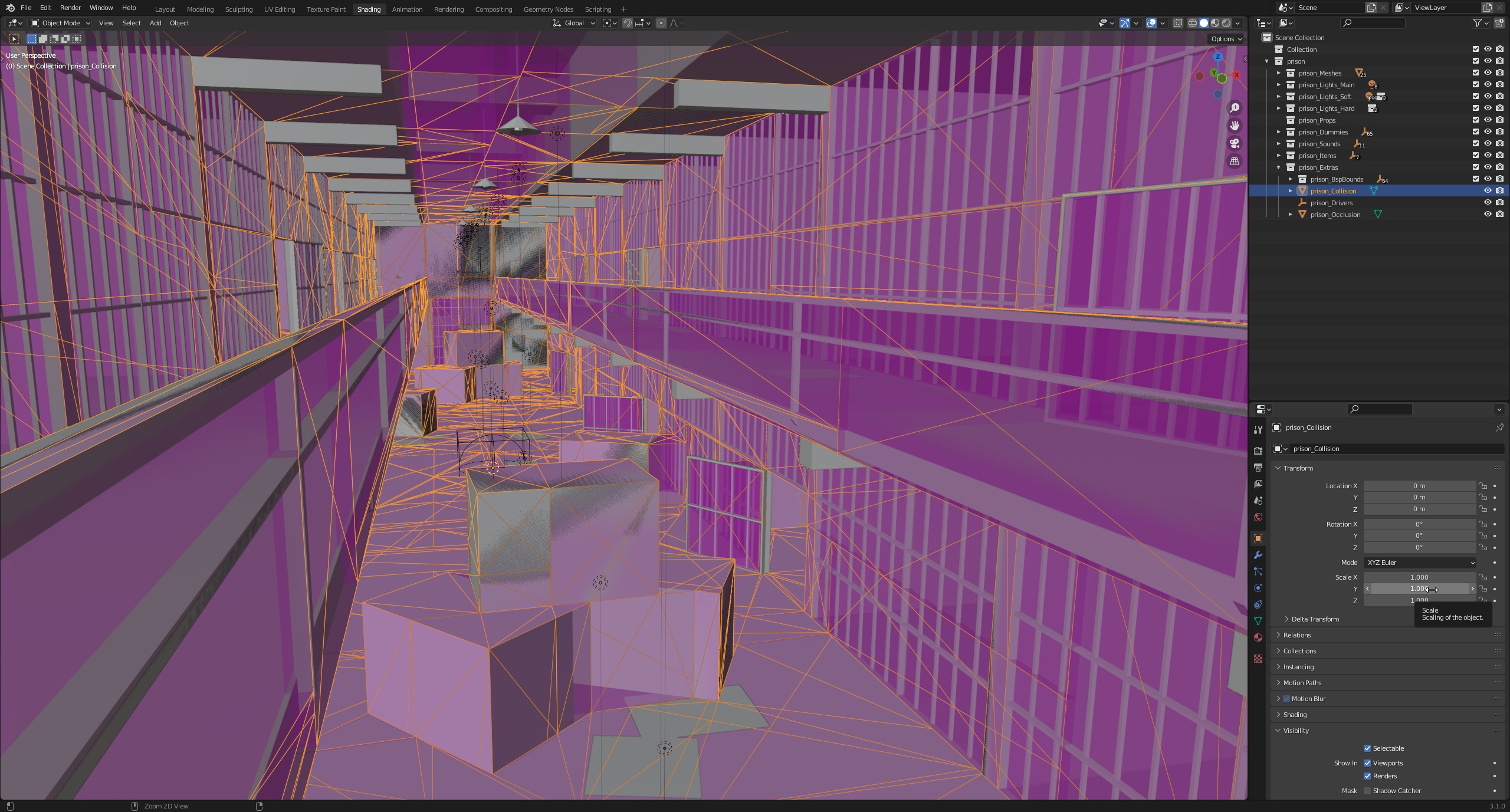Toggle the Selectable checkbox
The width and height of the screenshot is (1510, 812).
coord(1367,748)
